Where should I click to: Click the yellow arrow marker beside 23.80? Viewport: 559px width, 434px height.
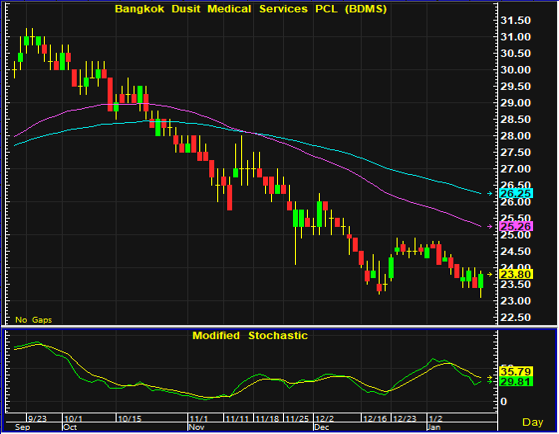tap(490, 274)
